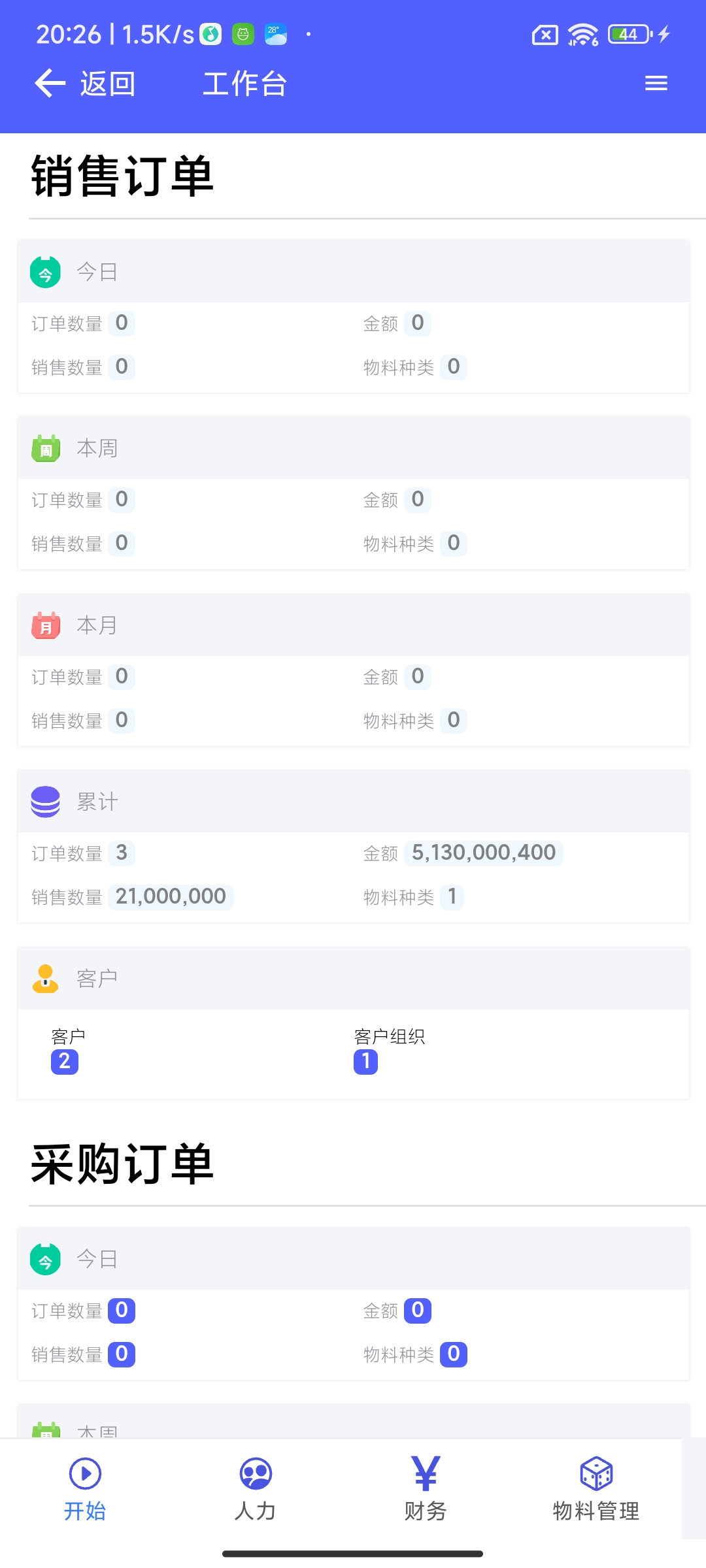The image size is (706, 1568).
Task: Tap the green 今日 icon under 销售订单
Action: click(45, 272)
